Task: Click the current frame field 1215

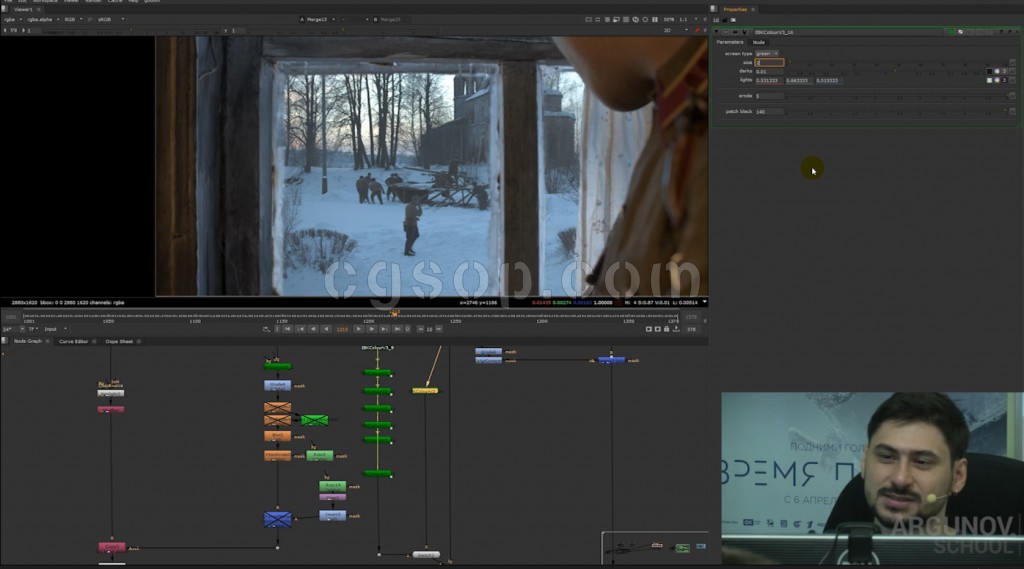Action: click(x=342, y=329)
